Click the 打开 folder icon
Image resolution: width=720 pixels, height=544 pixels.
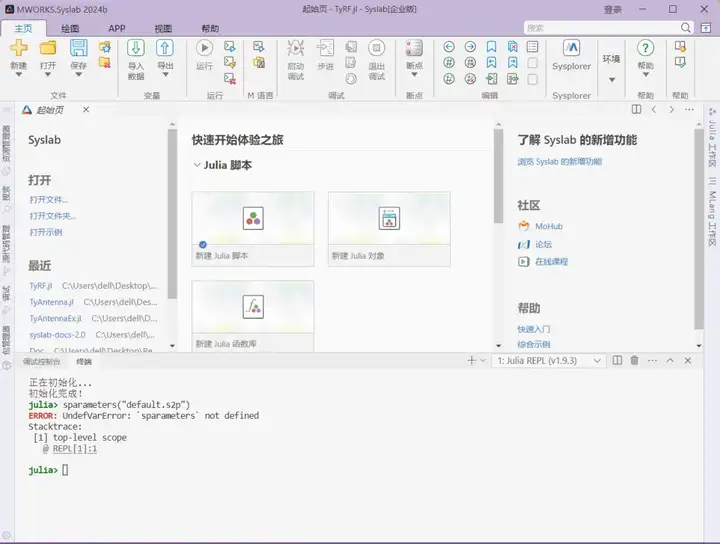coord(48,48)
